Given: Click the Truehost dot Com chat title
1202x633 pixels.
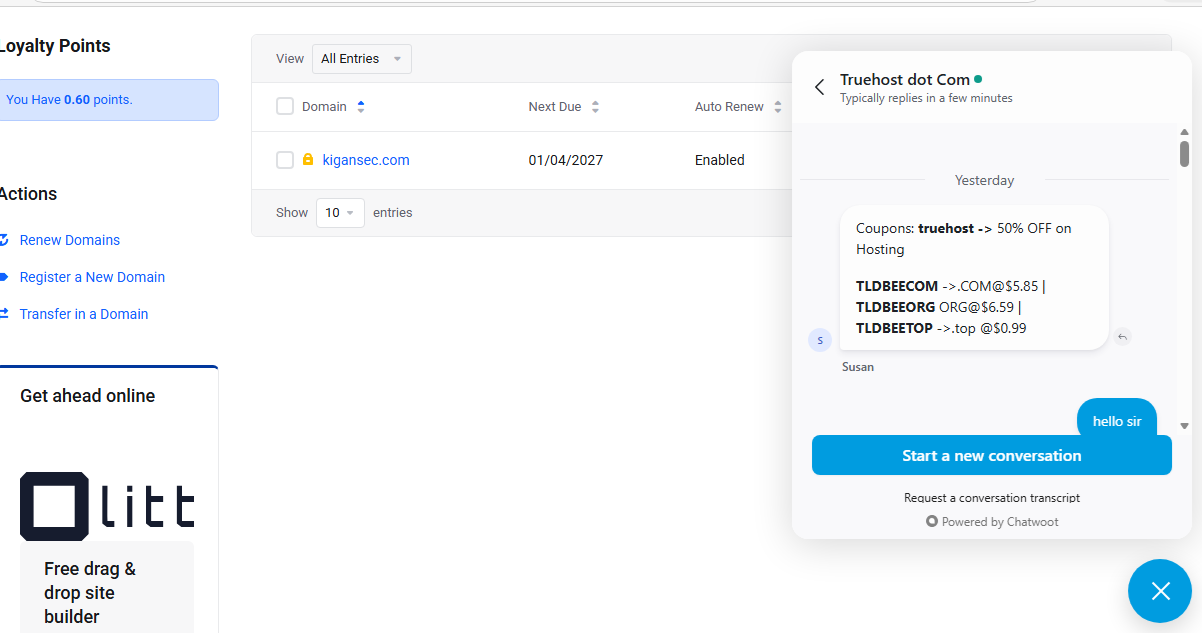Looking at the screenshot, I should pyautogui.click(x=905, y=79).
